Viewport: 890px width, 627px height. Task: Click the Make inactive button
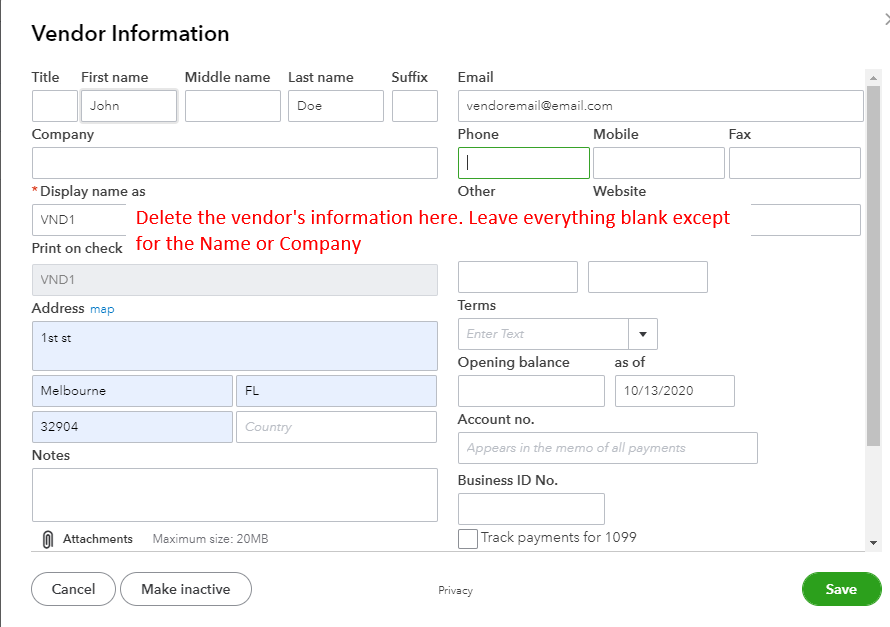[186, 589]
